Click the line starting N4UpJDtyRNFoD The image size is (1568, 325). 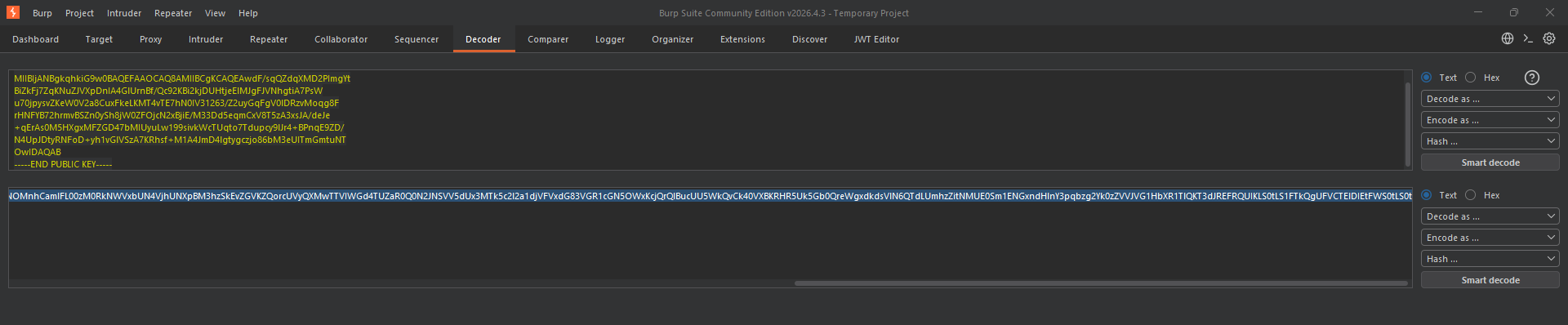180,140
